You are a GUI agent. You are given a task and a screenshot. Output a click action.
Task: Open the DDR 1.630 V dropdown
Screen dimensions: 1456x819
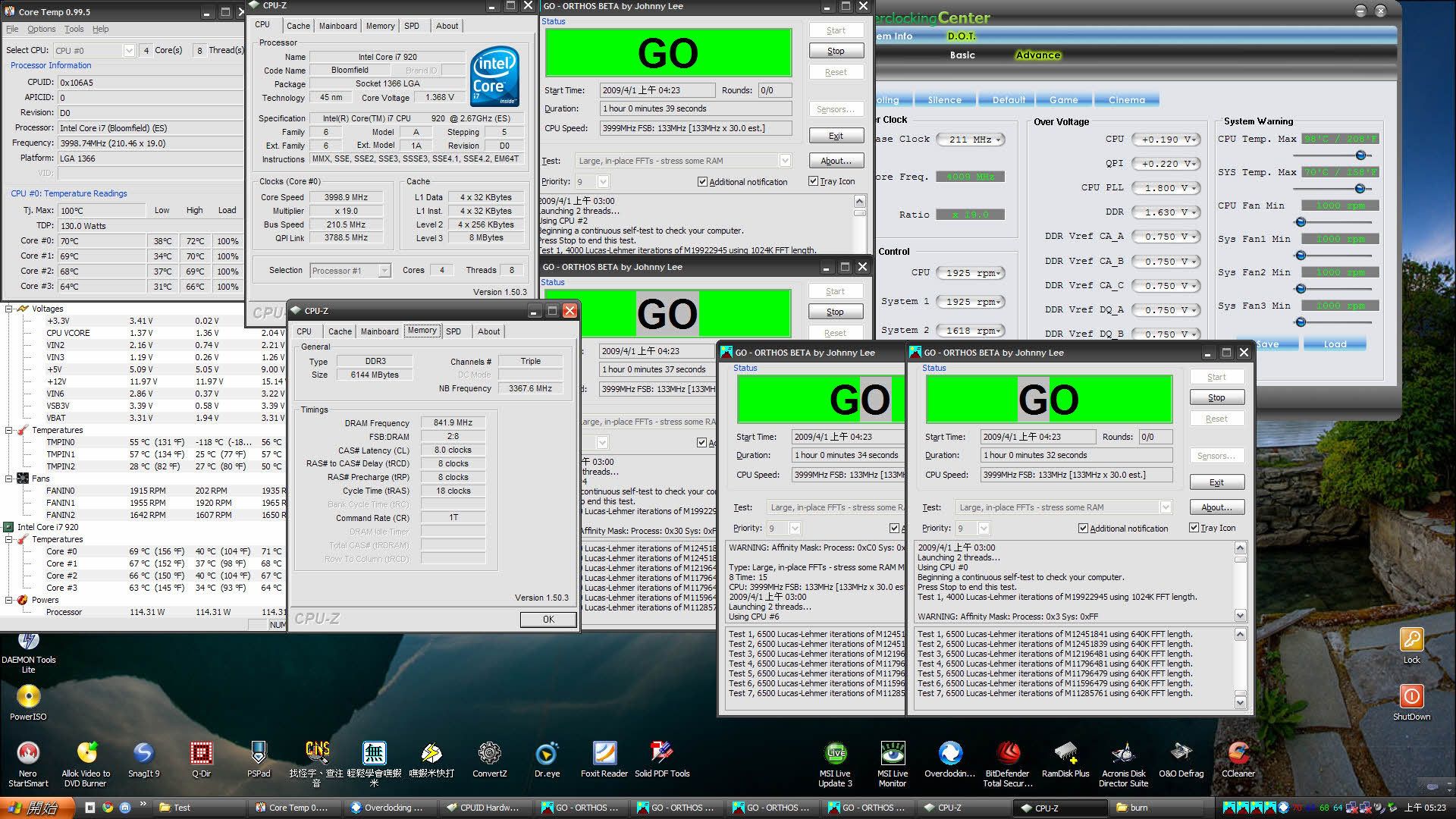point(1165,212)
